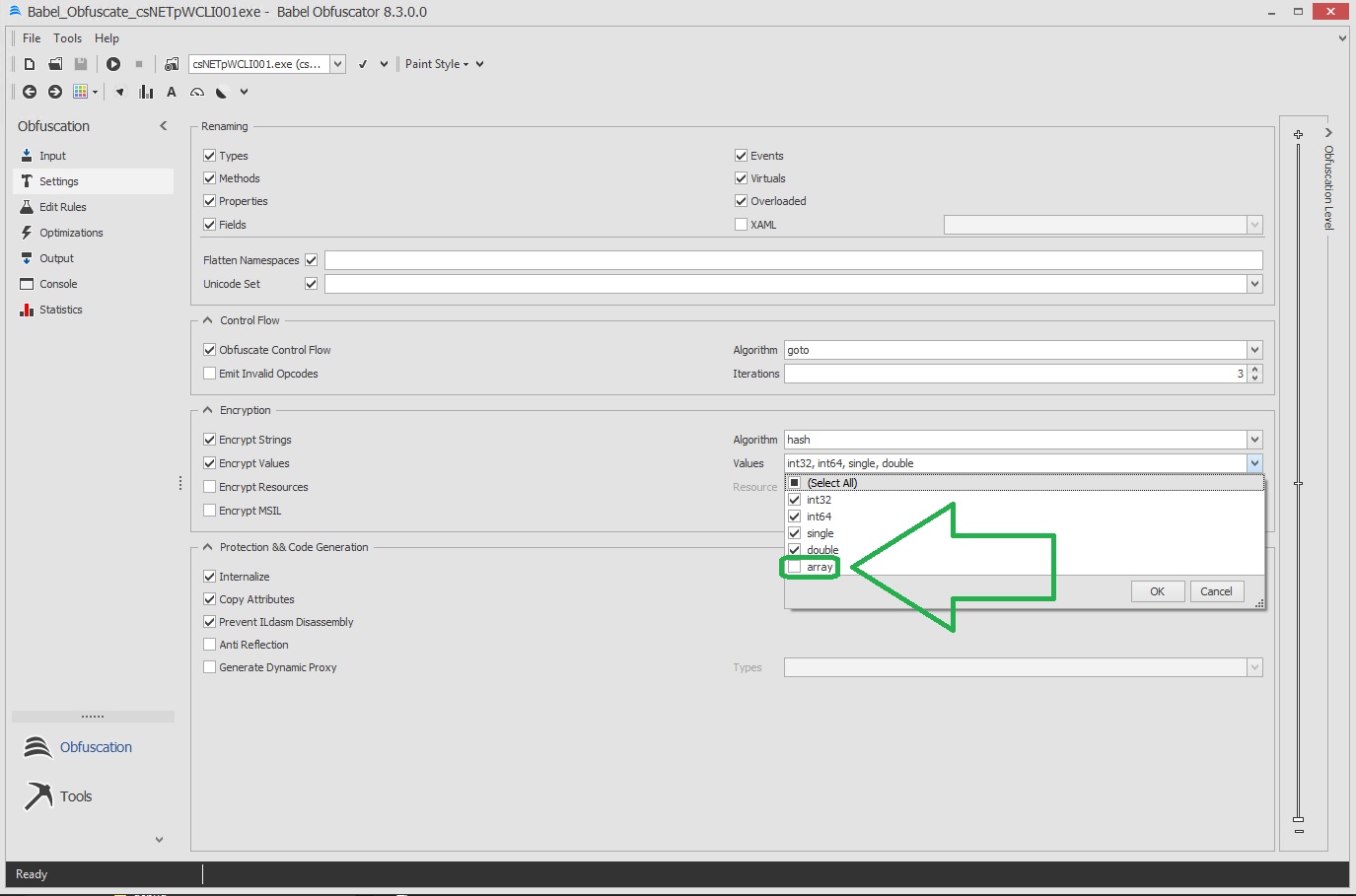Collapse the Control Flow section

[208, 320]
